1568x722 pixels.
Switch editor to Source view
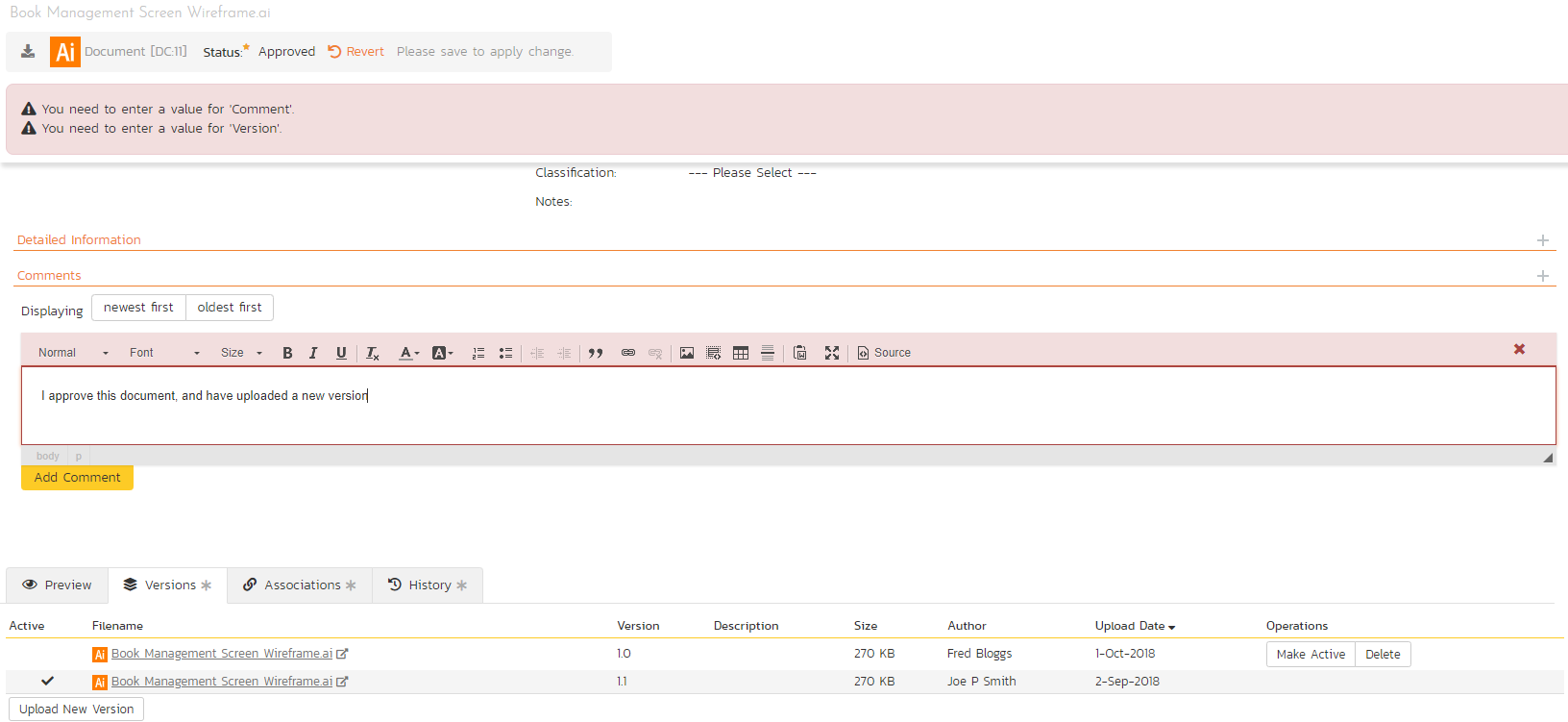tap(884, 353)
